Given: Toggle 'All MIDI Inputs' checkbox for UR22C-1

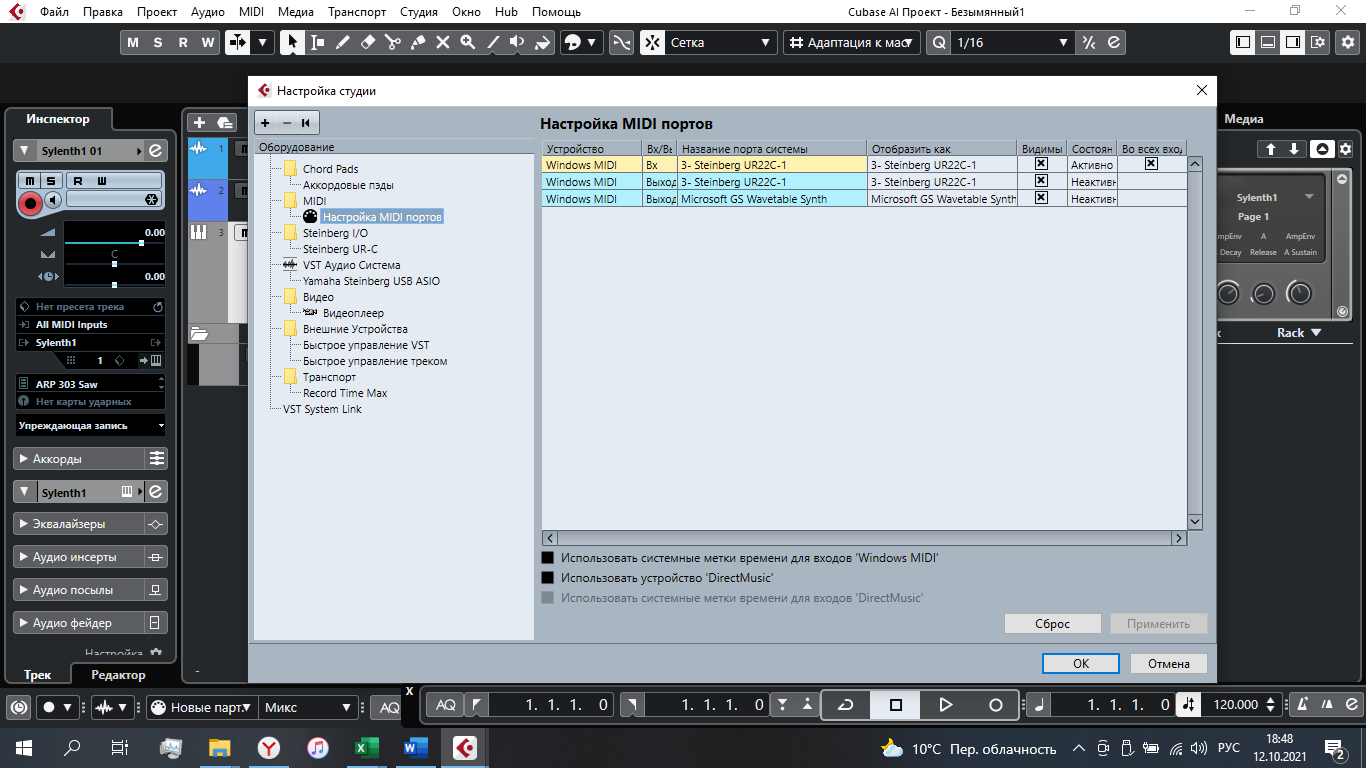Looking at the screenshot, I should pyautogui.click(x=1151, y=164).
